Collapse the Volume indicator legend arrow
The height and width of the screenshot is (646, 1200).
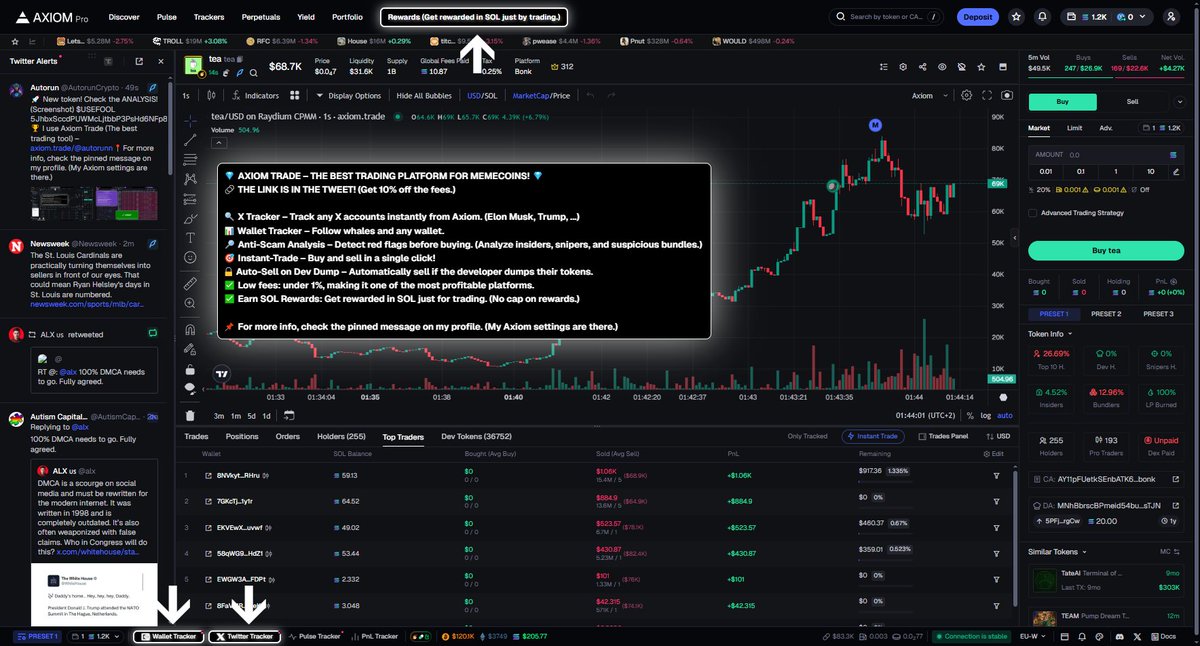coord(217,141)
